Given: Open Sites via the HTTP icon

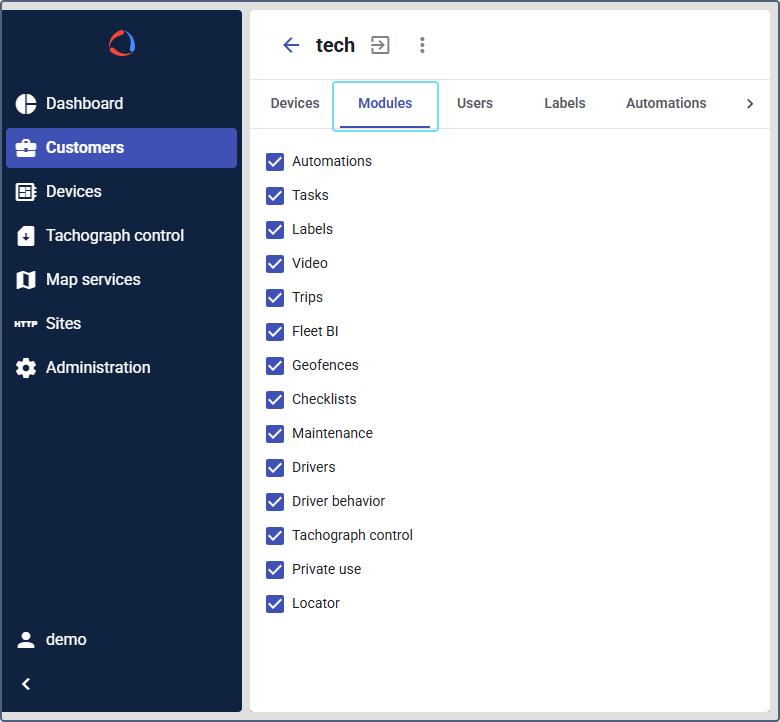Looking at the screenshot, I should [26, 324].
